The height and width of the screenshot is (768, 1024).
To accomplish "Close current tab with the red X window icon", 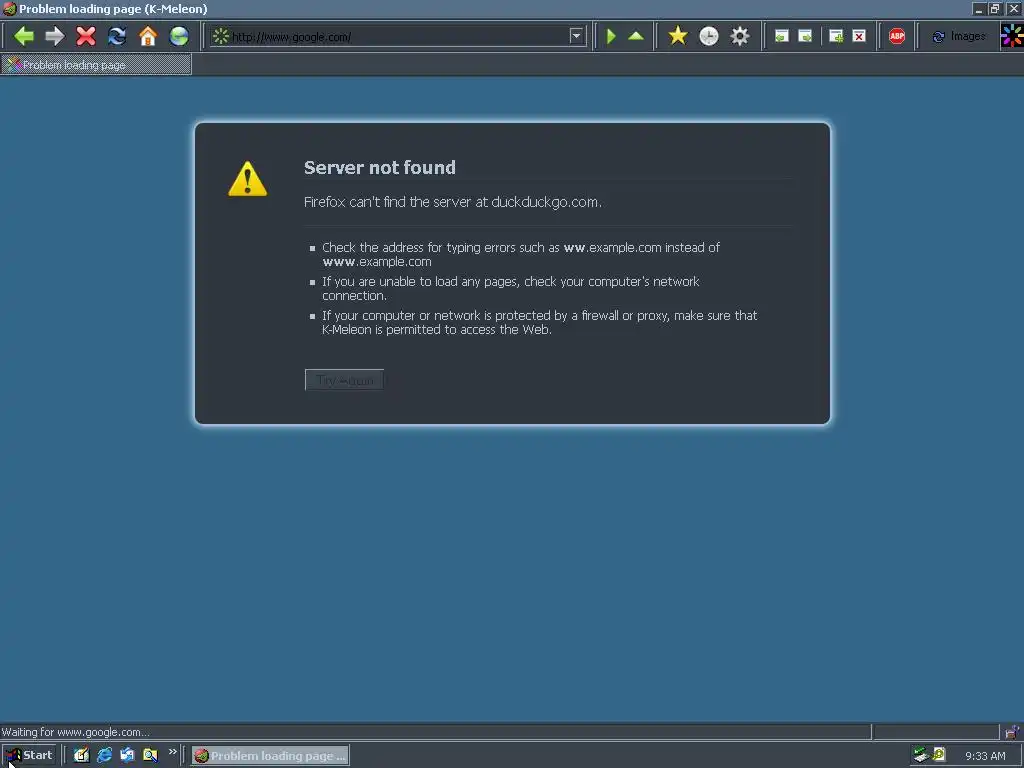I will tap(859, 36).
